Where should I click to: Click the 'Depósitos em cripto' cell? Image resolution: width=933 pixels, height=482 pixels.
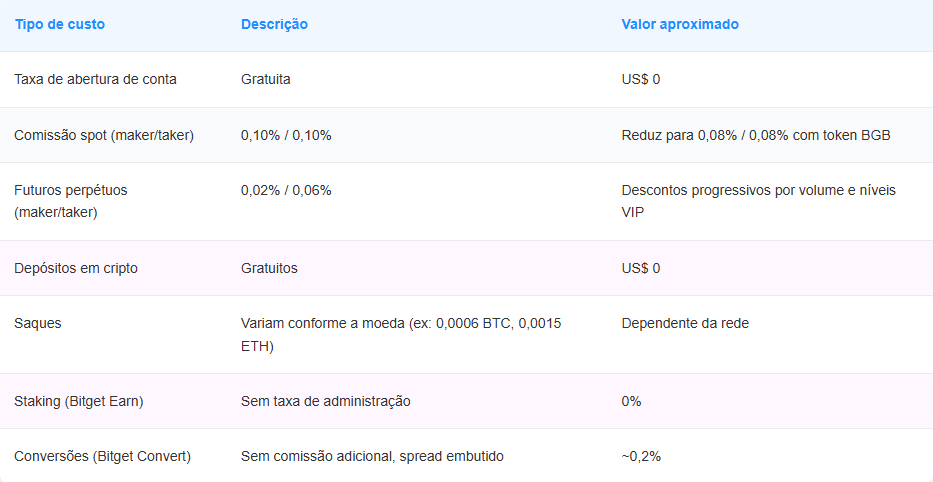pyautogui.click(x=76, y=268)
